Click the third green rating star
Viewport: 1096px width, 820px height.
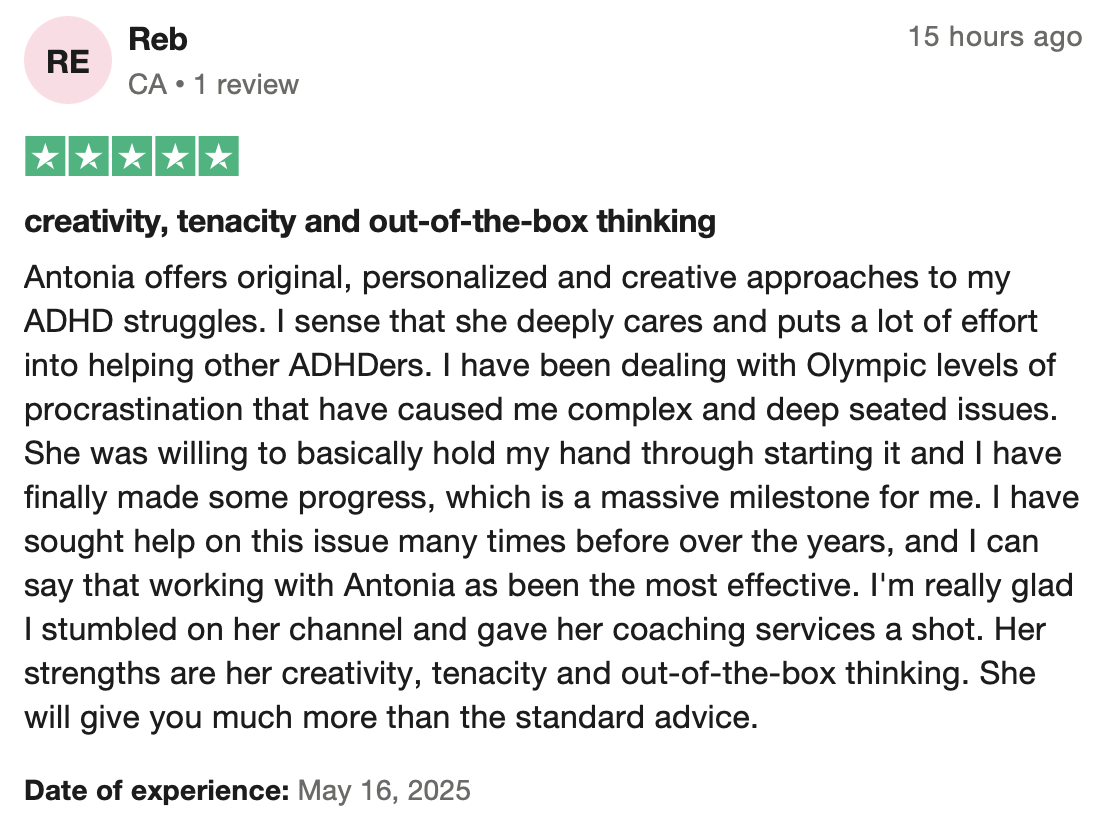coord(131,156)
